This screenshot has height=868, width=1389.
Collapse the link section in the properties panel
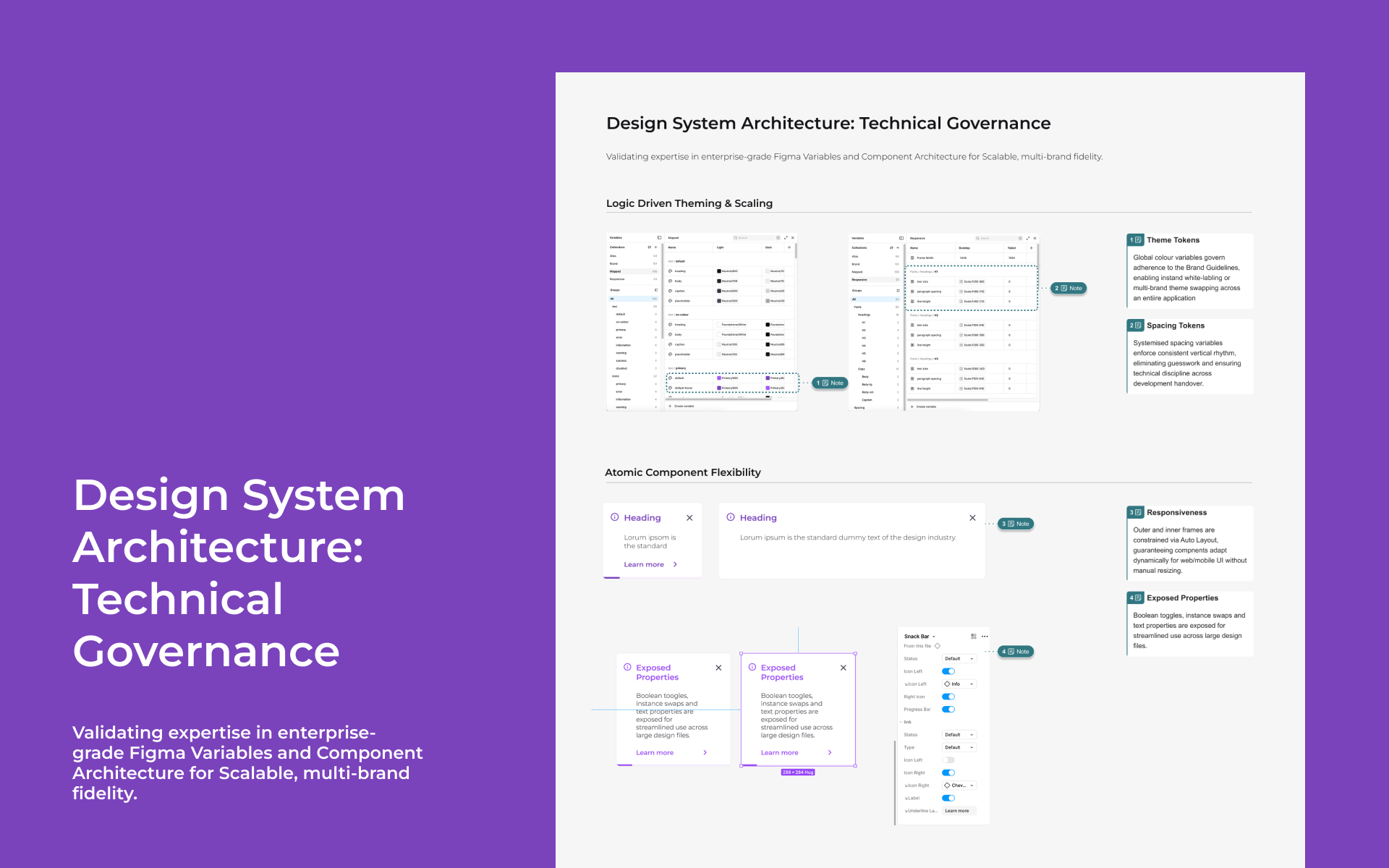tap(901, 722)
